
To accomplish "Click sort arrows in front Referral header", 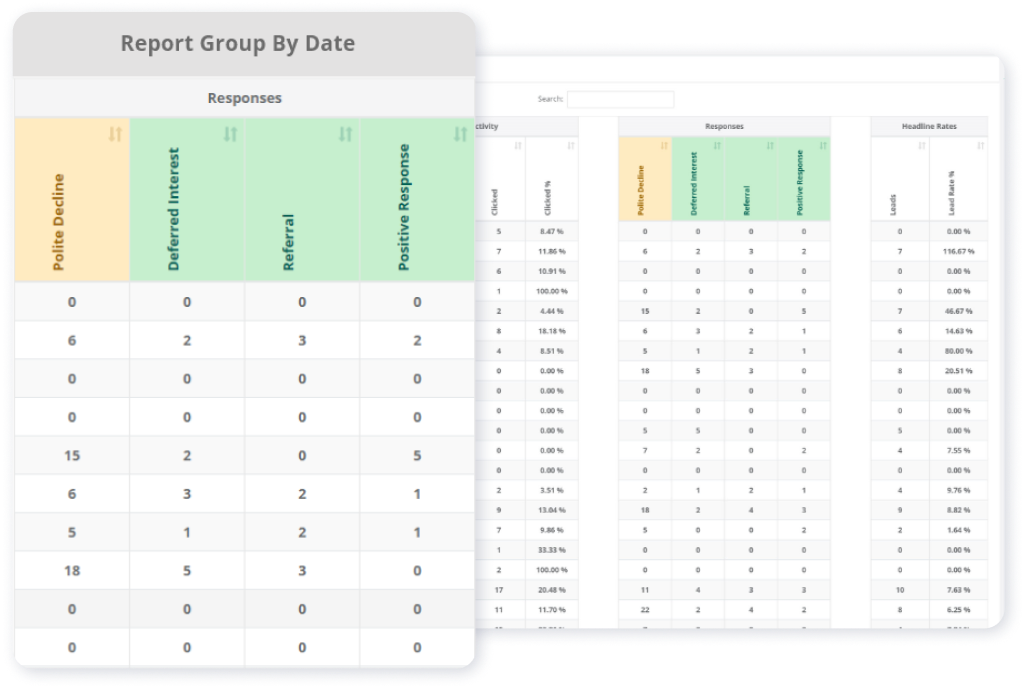I will click(x=345, y=134).
